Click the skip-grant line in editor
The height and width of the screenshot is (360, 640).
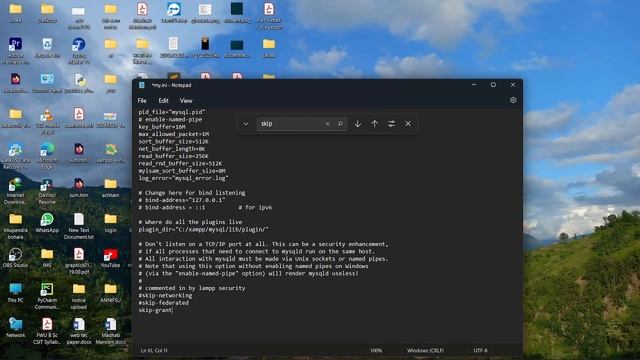(155, 310)
